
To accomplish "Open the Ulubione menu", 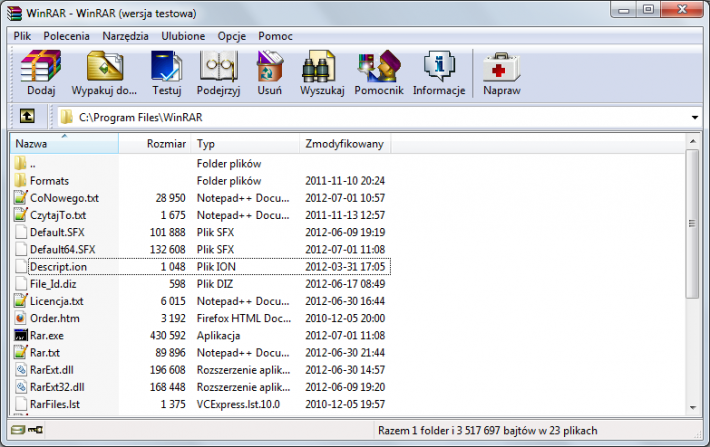I will (183, 36).
